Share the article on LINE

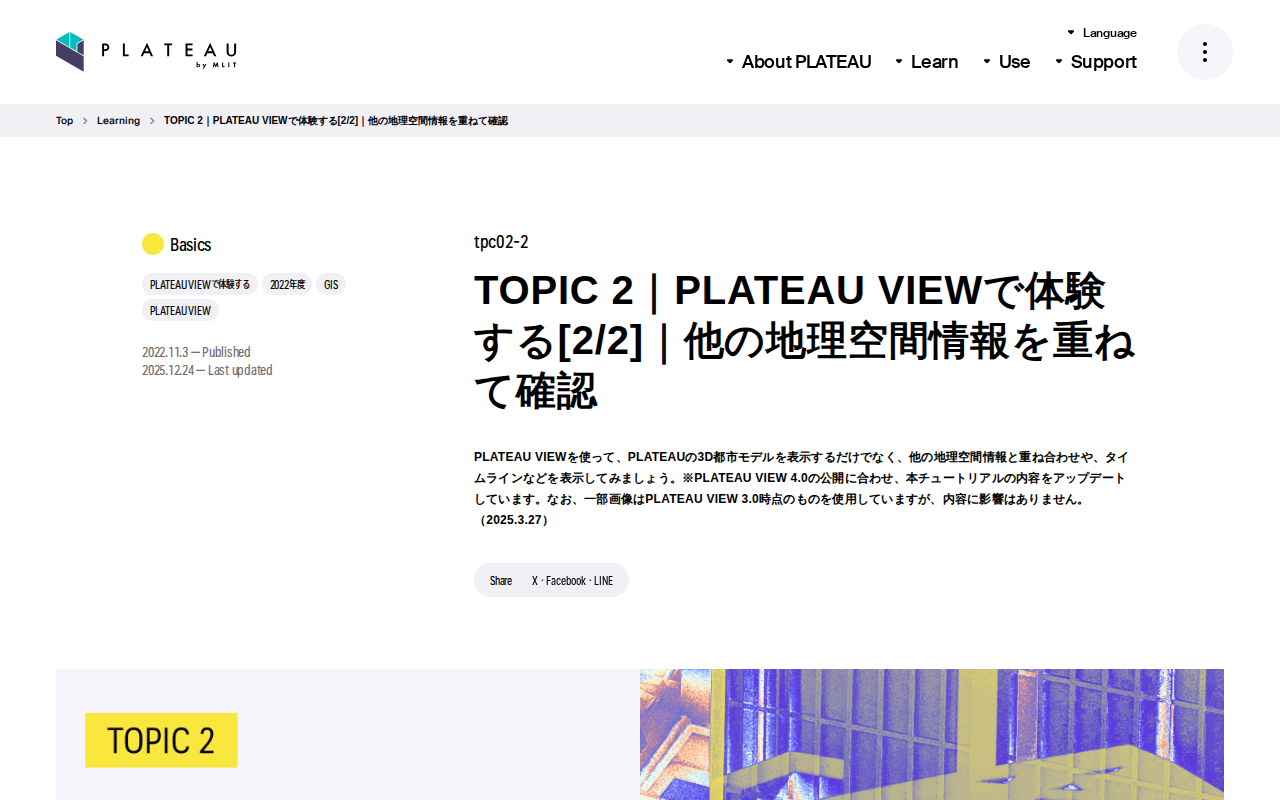point(603,581)
